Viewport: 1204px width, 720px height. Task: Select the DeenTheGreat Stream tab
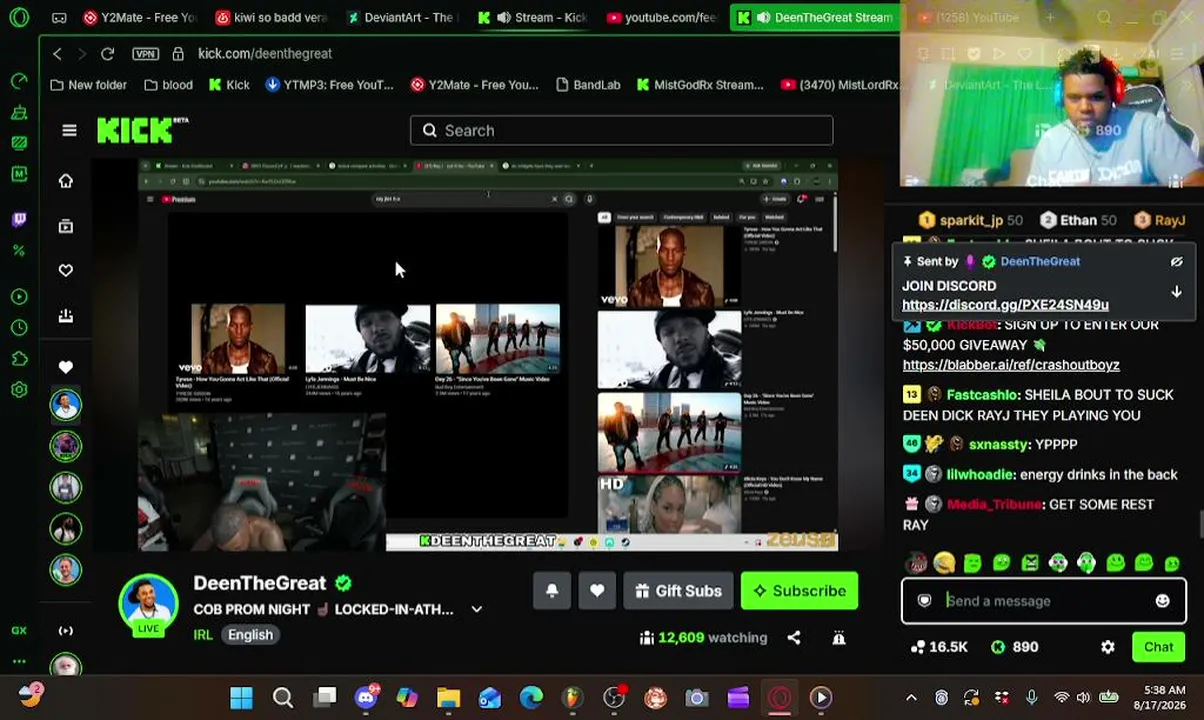814,17
